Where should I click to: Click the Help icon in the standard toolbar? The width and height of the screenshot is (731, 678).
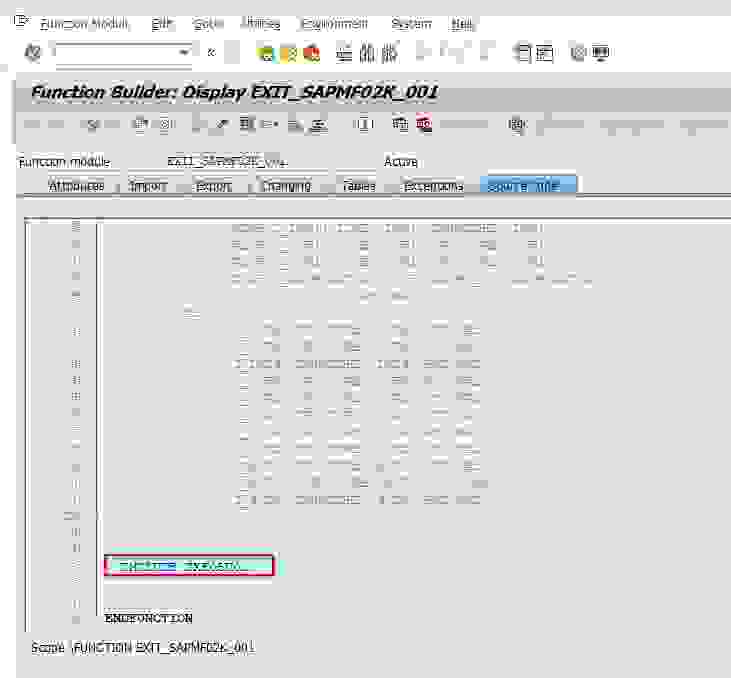(578, 53)
